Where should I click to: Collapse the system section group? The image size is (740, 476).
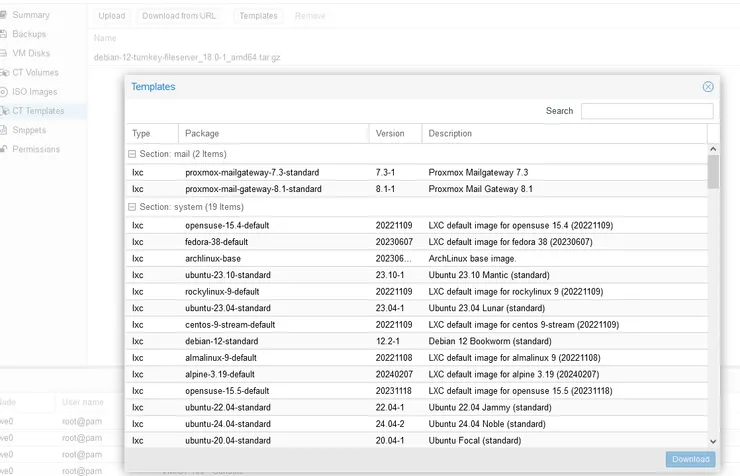(132, 206)
